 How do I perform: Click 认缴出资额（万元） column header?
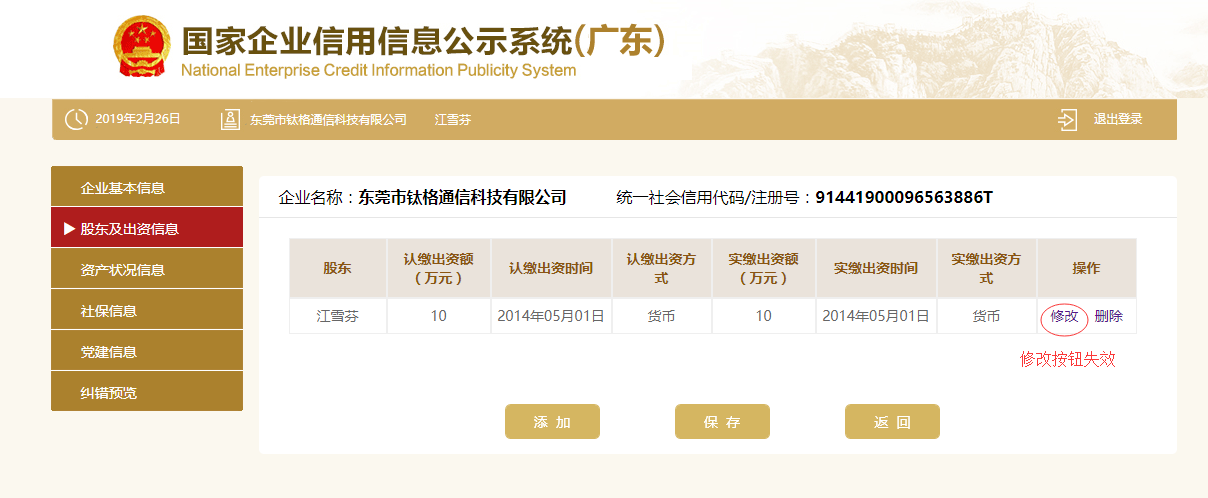(x=438, y=268)
